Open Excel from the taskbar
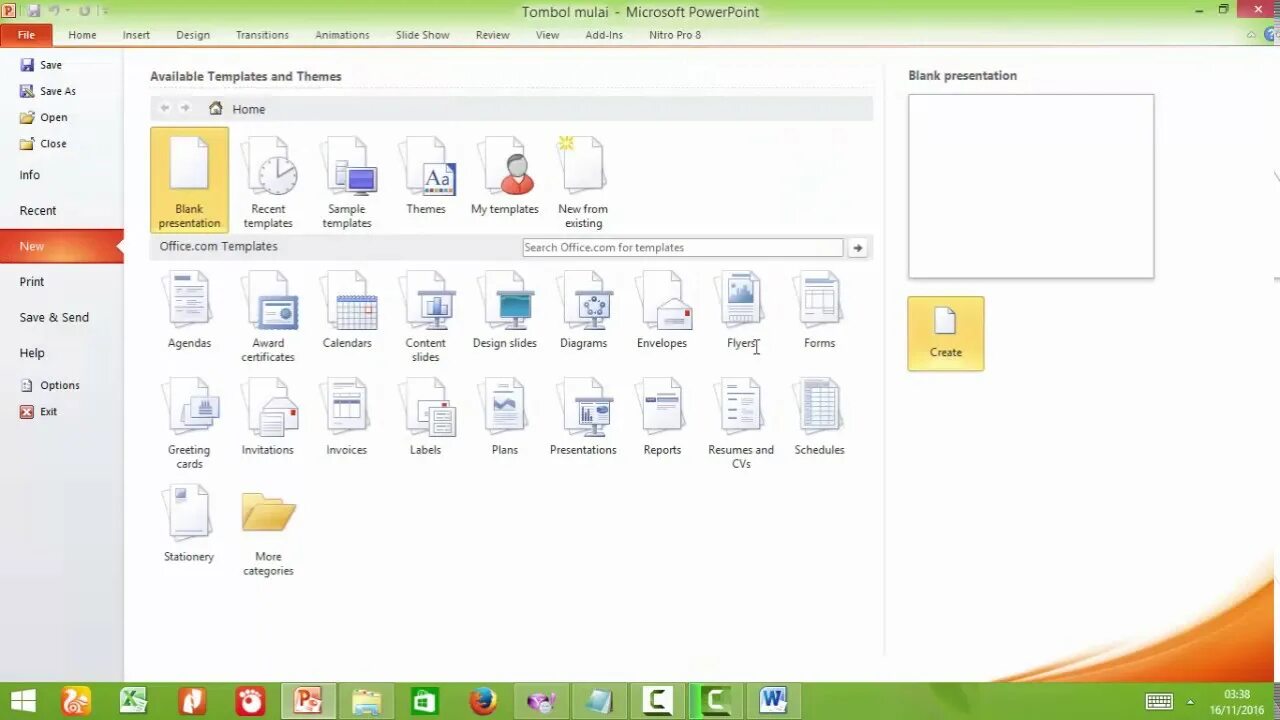The height and width of the screenshot is (720, 1280). pyautogui.click(x=134, y=701)
